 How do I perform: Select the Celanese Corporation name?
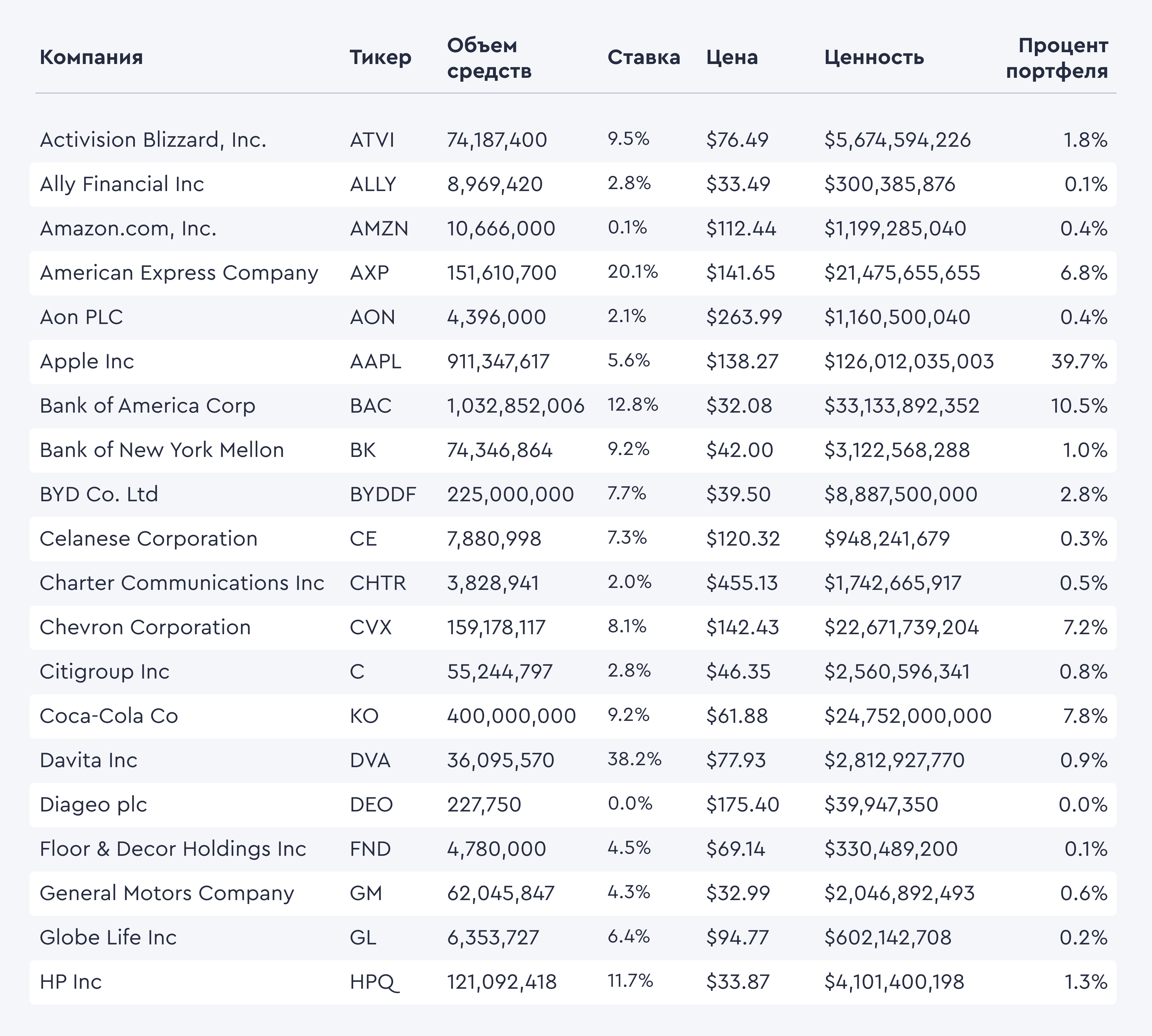(149, 539)
